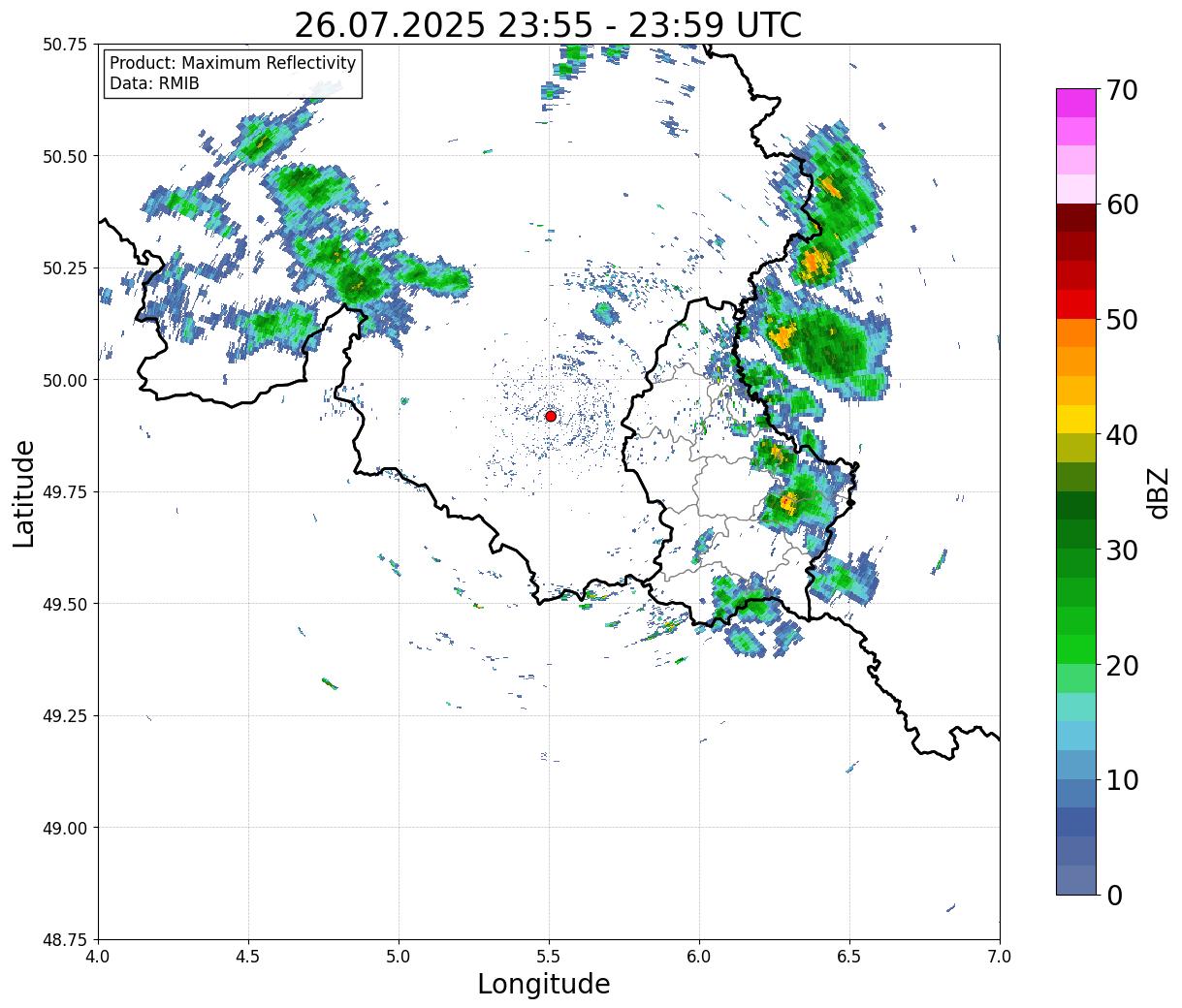The width and height of the screenshot is (1182, 1008).
Task: Click latitude tick label 50.50
Action: [66, 156]
